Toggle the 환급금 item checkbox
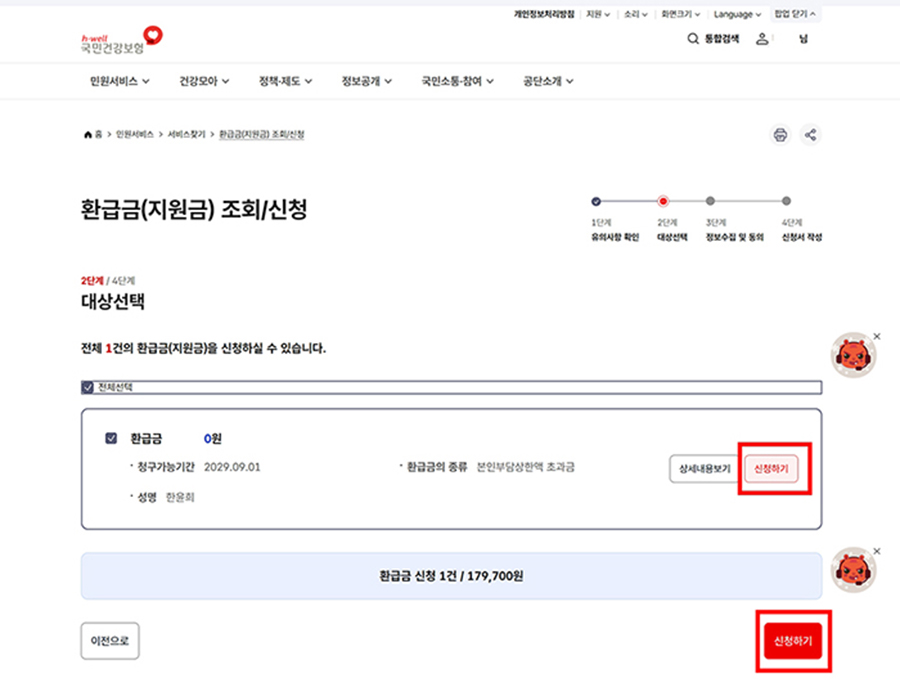Image resolution: width=900 pixels, height=696 pixels. click(111, 438)
